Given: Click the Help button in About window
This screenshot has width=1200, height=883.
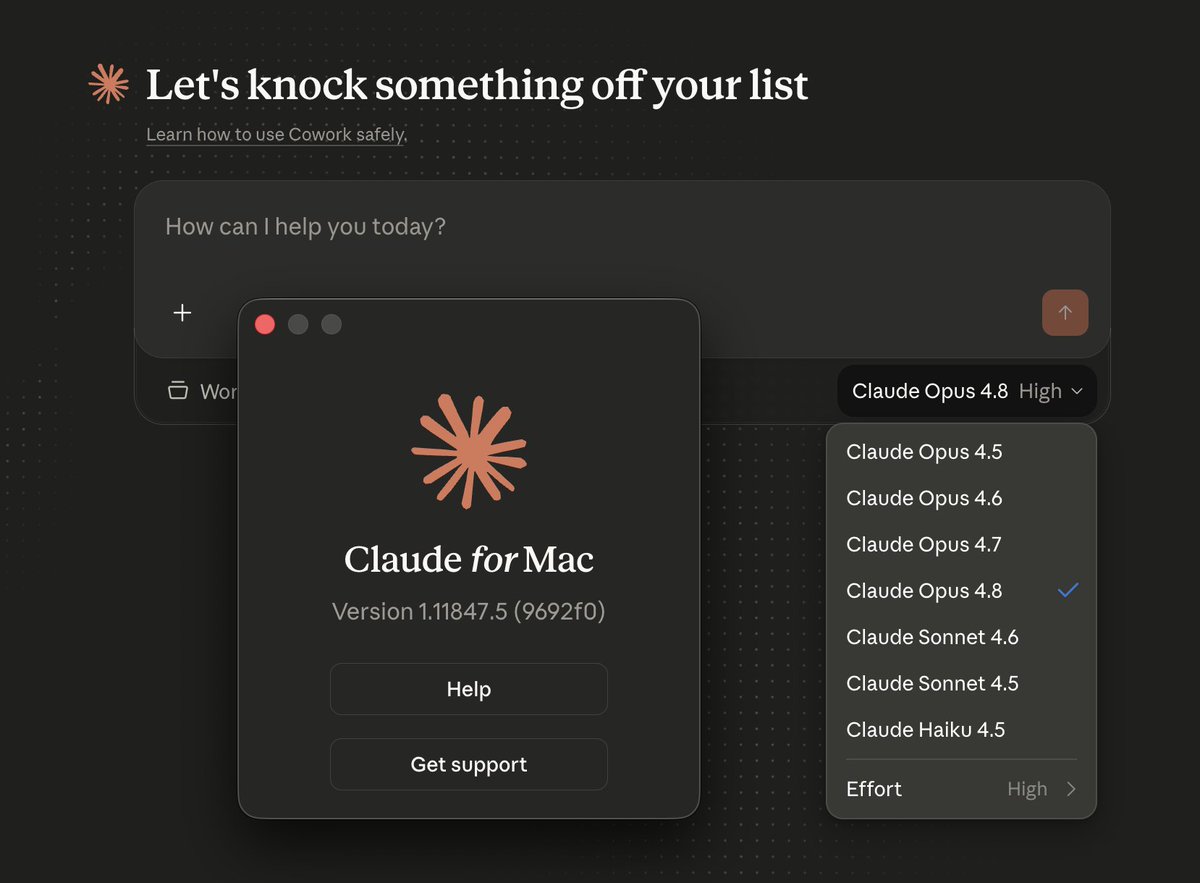Looking at the screenshot, I should [x=469, y=689].
